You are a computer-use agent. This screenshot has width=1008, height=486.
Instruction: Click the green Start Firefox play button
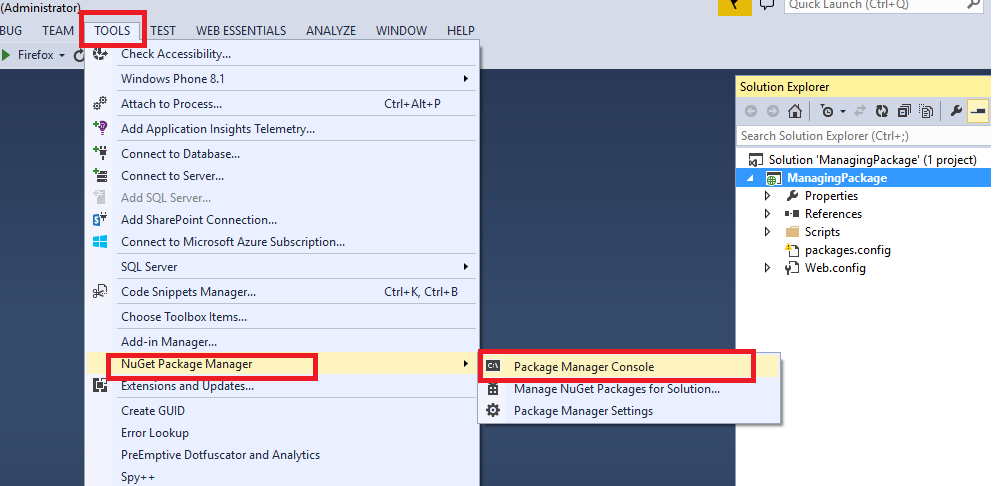pyautogui.click(x=6, y=55)
